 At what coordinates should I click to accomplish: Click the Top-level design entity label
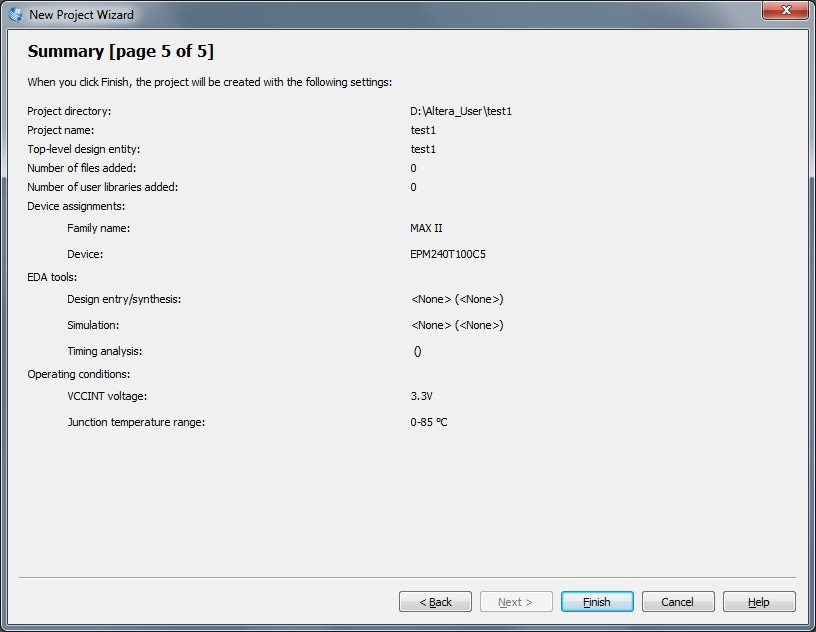pyautogui.click(x=83, y=149)
